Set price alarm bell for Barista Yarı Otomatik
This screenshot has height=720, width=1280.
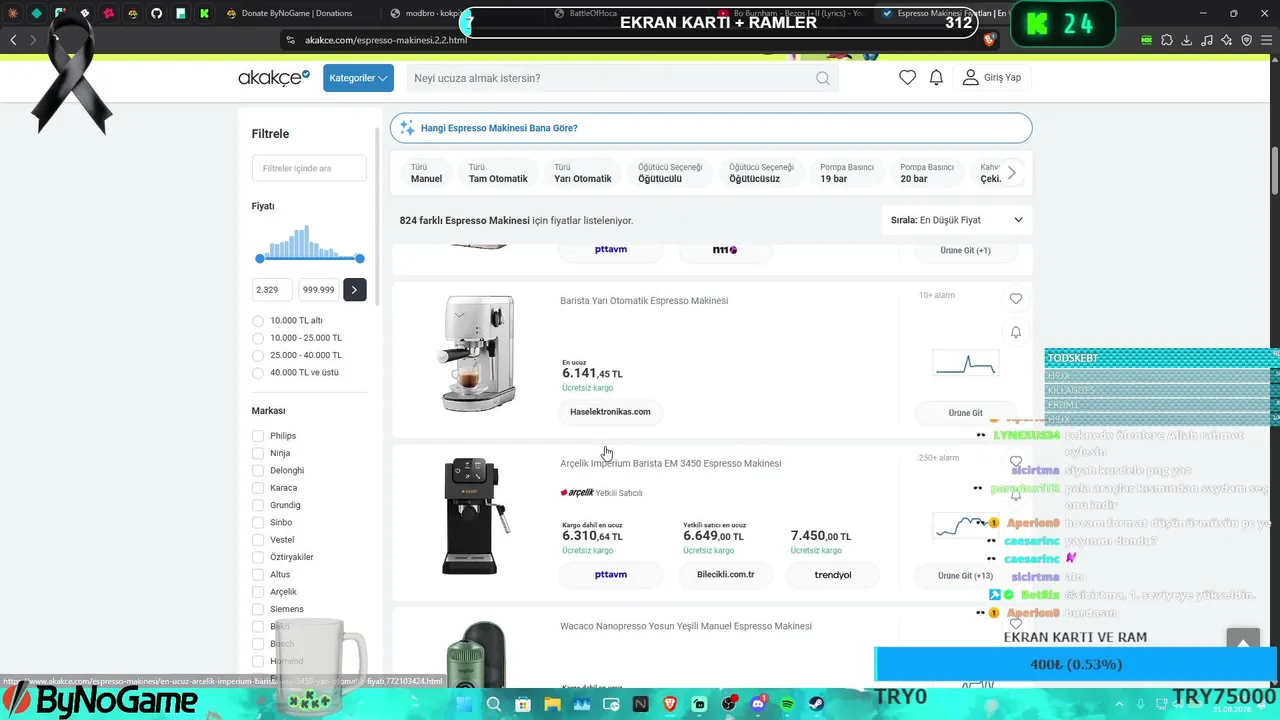coord(1016,332)
